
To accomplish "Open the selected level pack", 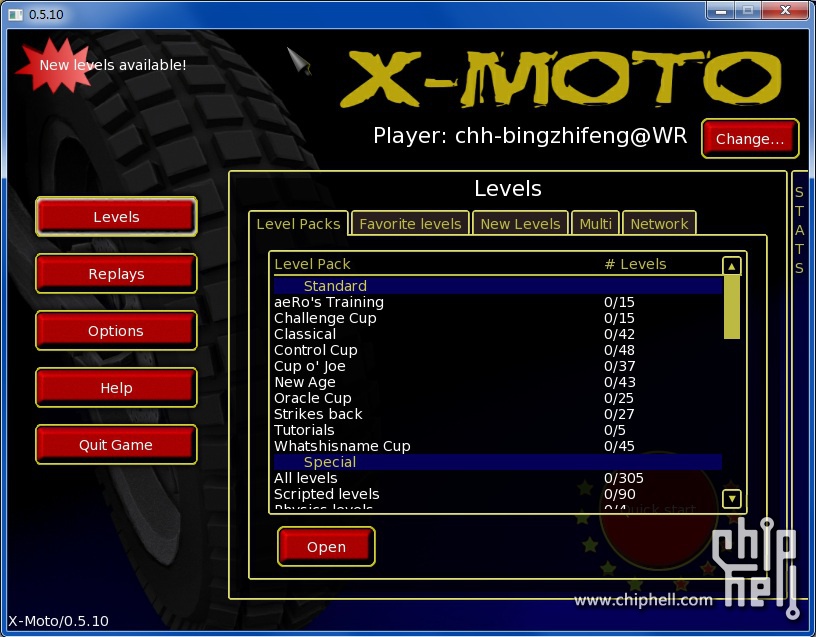I will tap(326, 546).
